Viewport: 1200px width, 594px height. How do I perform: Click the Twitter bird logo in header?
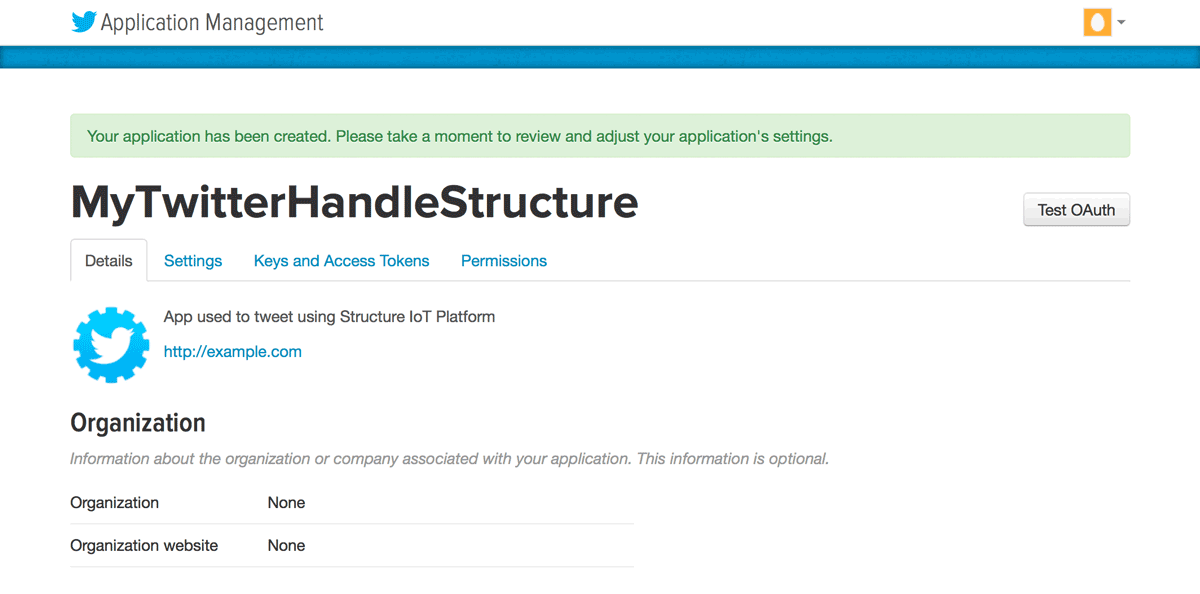pos(84,22)
